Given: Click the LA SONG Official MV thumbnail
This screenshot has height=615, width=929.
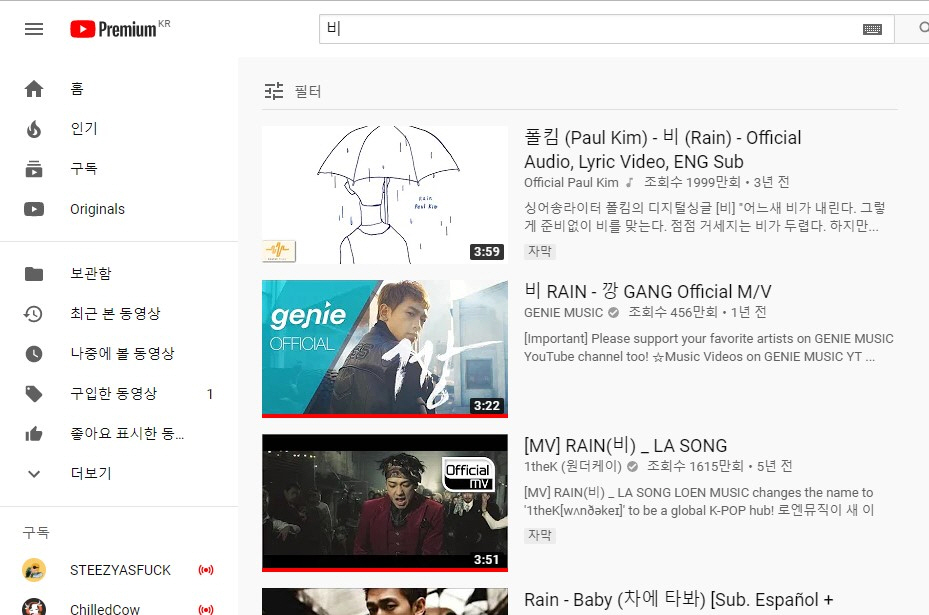Looking at the screenshot, I should pos(385,502).
